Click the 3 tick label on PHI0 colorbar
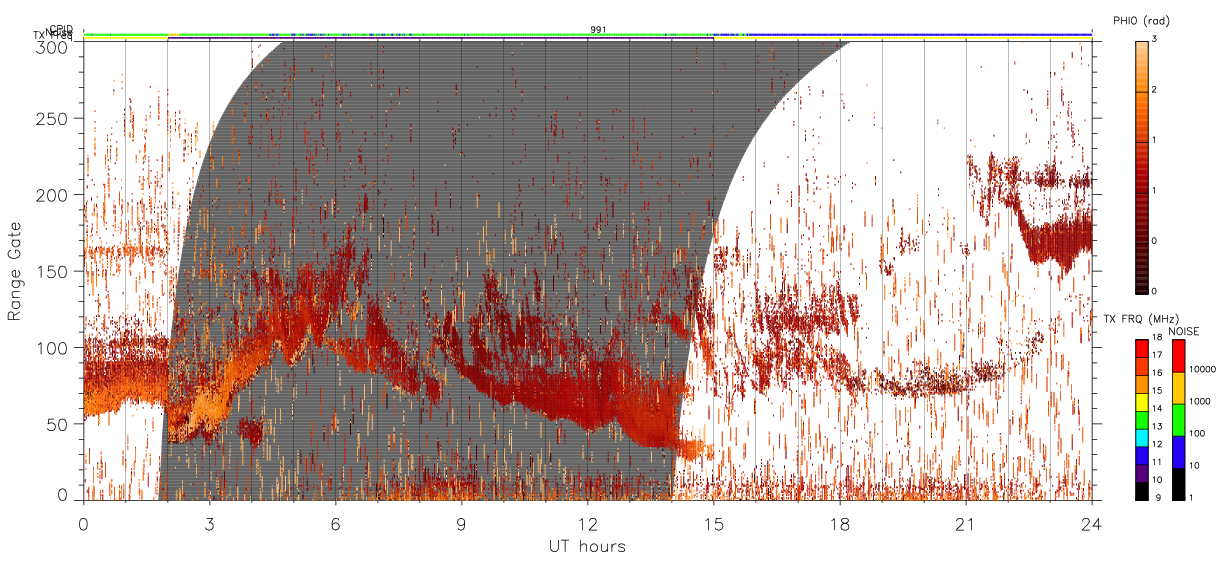1228x567 pixels. point(1155,40)
